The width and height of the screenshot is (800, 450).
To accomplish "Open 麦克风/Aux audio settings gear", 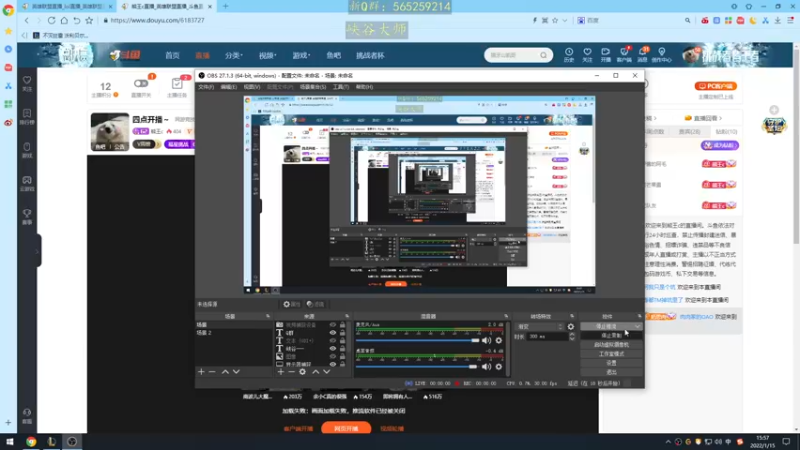I will pos(498,340).
